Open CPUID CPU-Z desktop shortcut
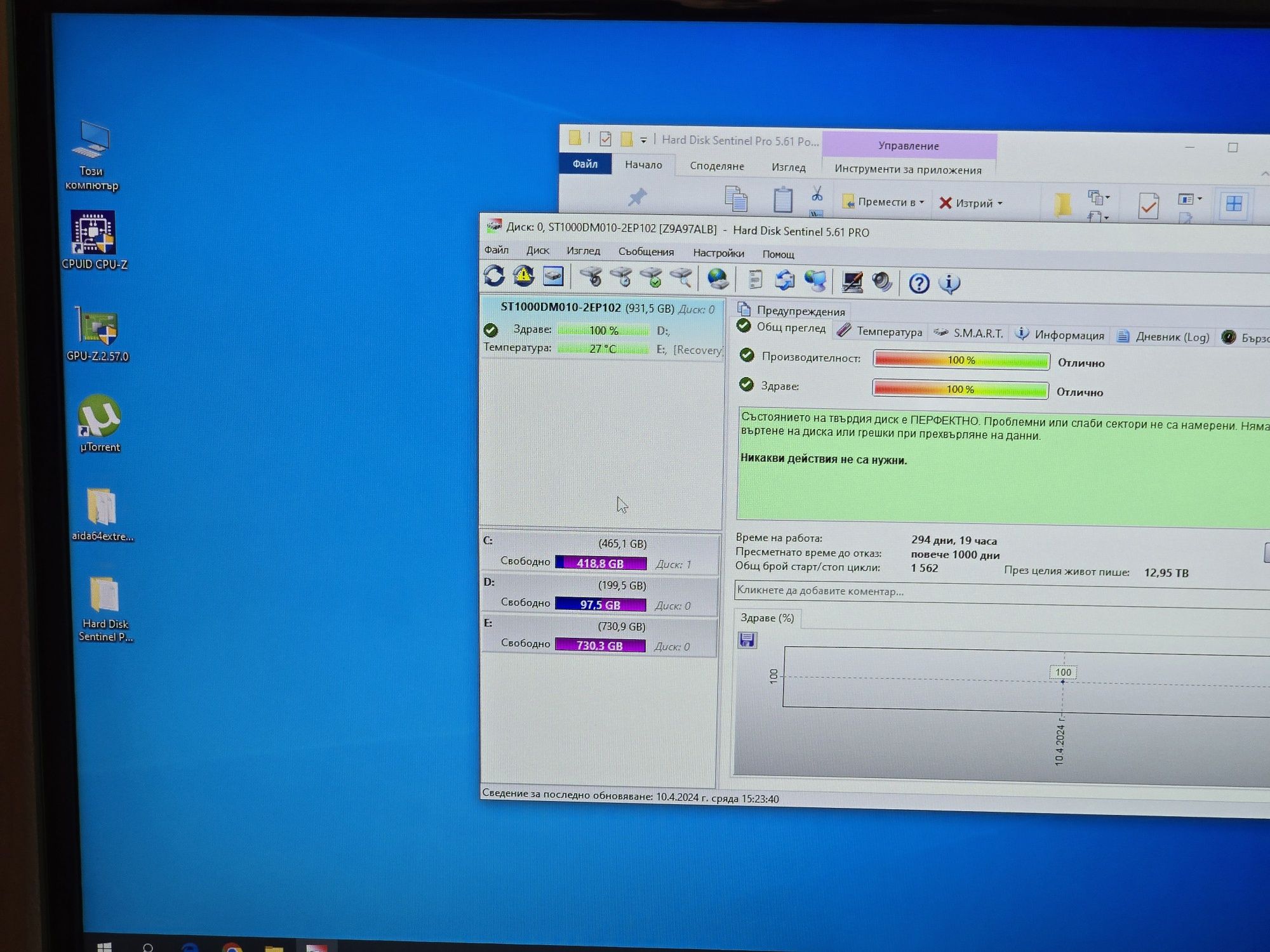The image size is (1270, 952). coord(94,241)
